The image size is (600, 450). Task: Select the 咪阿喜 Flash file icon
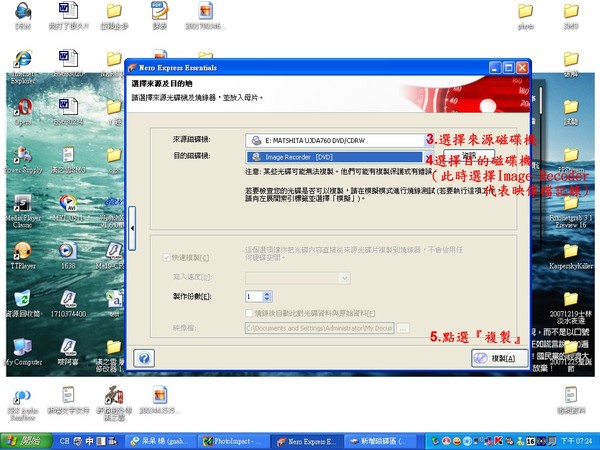(68, 352)
